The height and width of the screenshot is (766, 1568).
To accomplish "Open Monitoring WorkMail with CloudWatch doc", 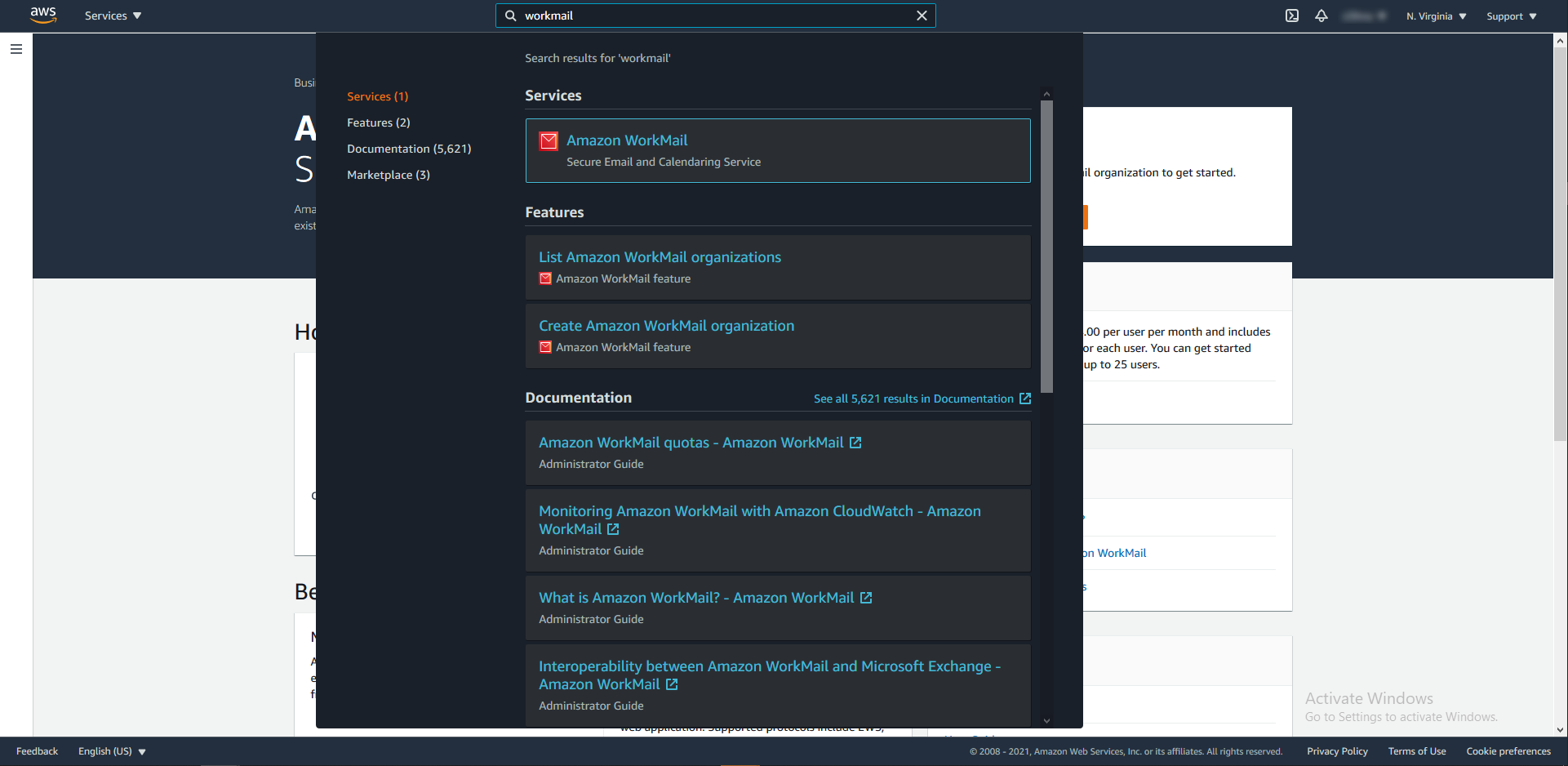I will pos(778,530).
